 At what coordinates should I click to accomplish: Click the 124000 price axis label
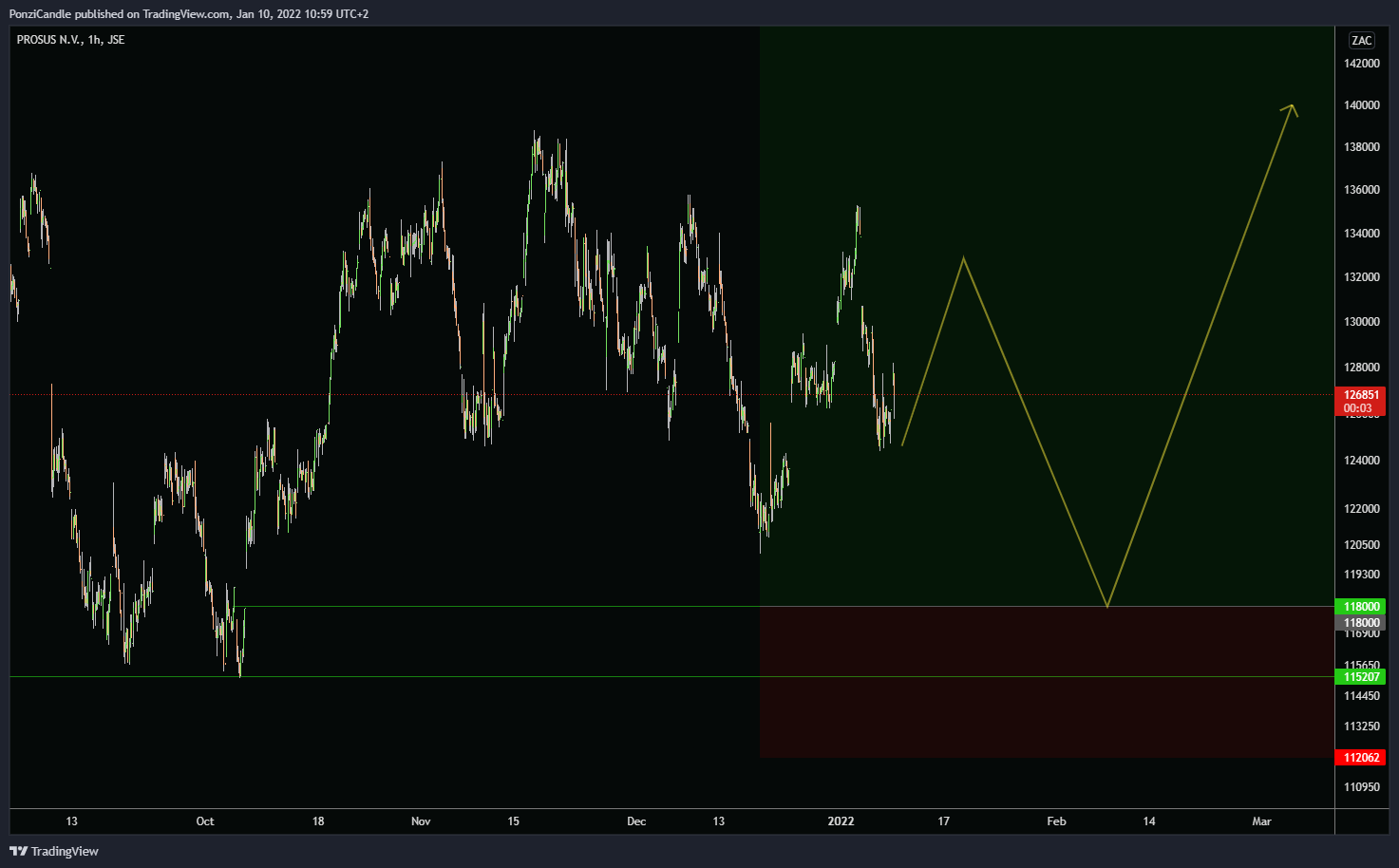pyautogui.click(x=1361, y=461)
